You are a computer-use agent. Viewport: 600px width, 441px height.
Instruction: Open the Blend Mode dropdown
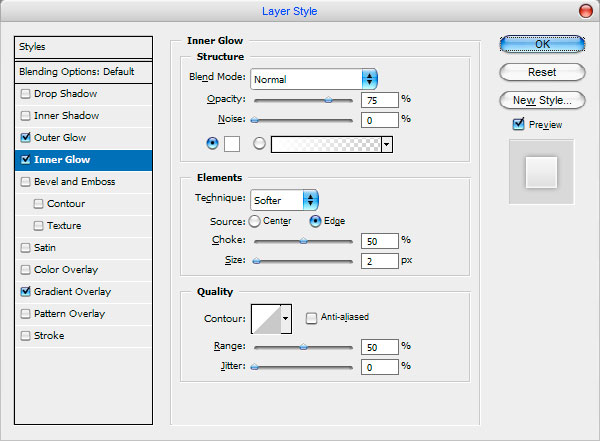coord(313,78)
